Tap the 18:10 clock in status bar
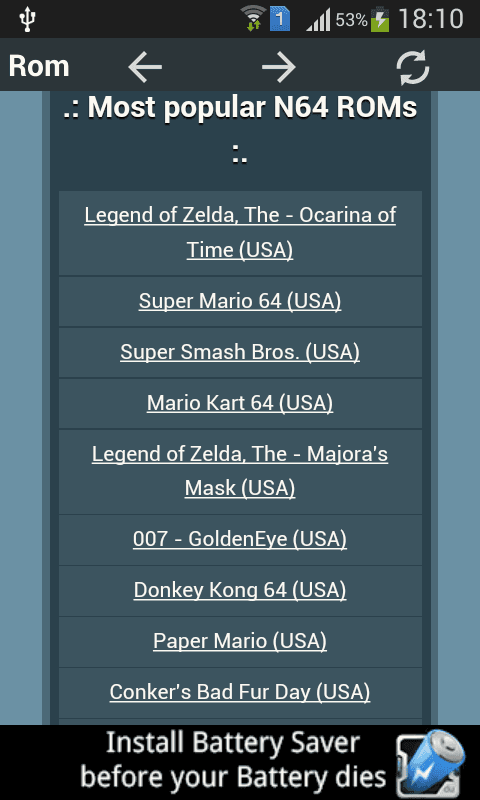The image size is (480, 800). [x=431, y=19]
